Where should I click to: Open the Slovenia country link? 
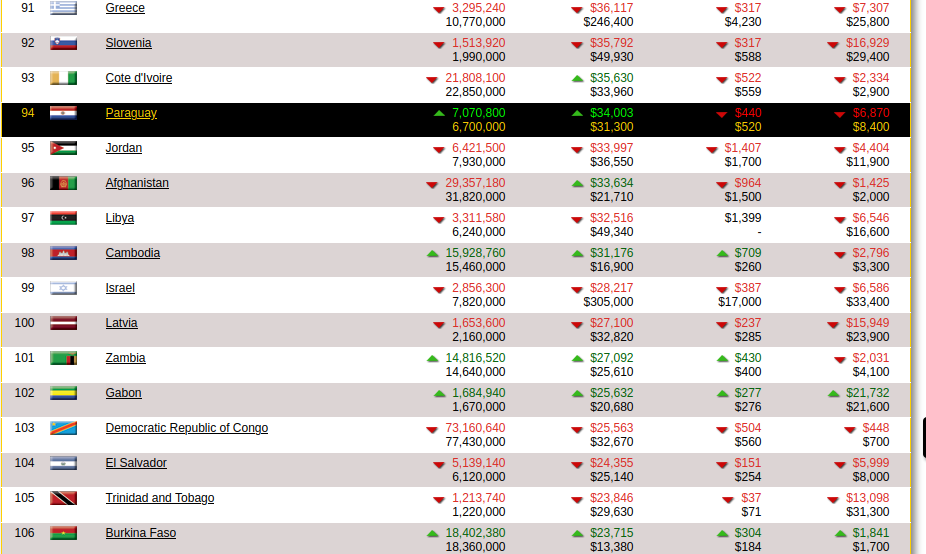[x=128, y=43]
